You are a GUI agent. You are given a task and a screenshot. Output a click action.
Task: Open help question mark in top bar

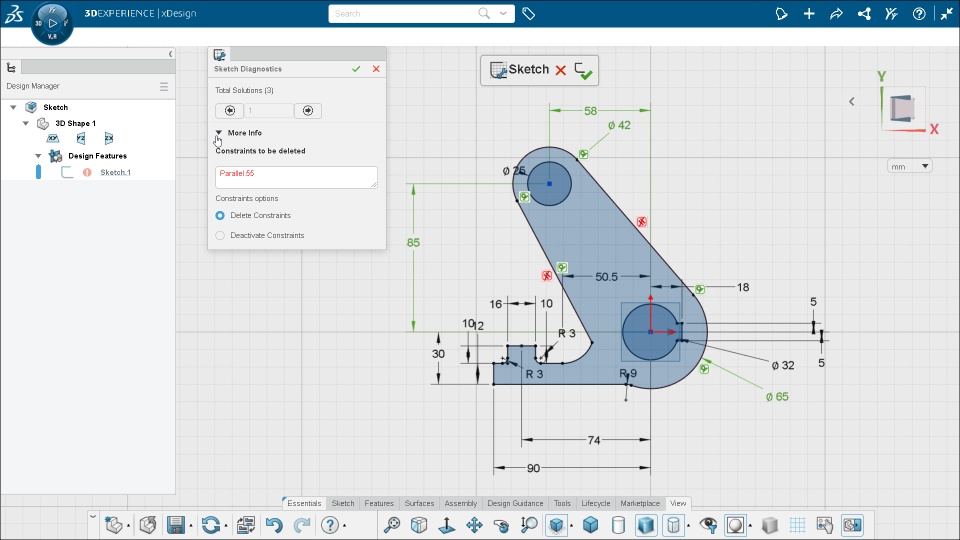point(919,13)
